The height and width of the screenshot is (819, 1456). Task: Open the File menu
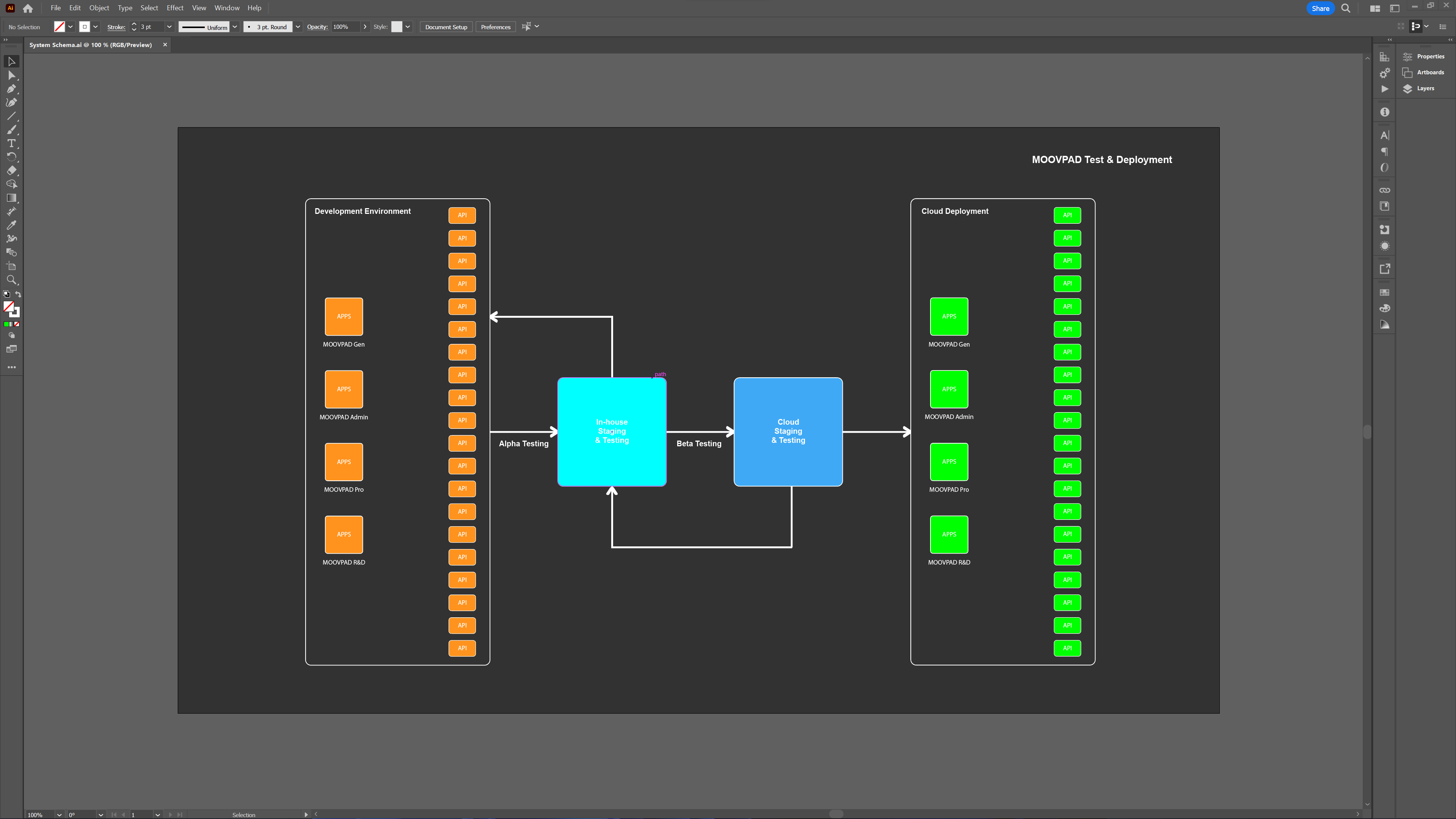[x=55, y=8]
